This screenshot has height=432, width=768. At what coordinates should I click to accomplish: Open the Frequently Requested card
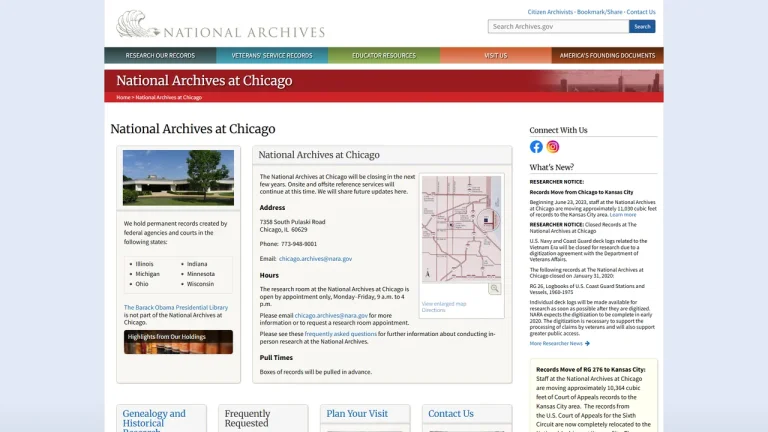point(247,418)
